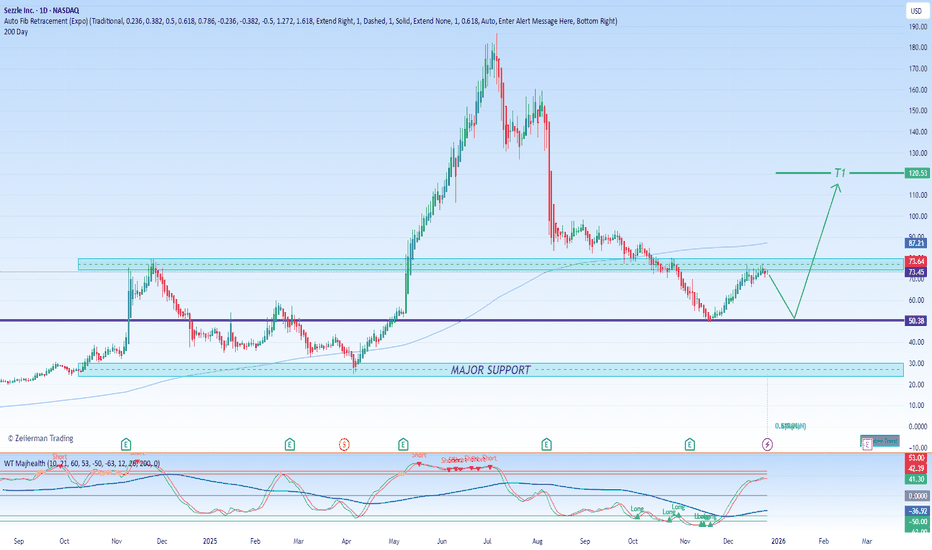The width and height of the screenshot is (932, 550).
Task: Click the 120.53 price label on axis
Action: (917, 173)
